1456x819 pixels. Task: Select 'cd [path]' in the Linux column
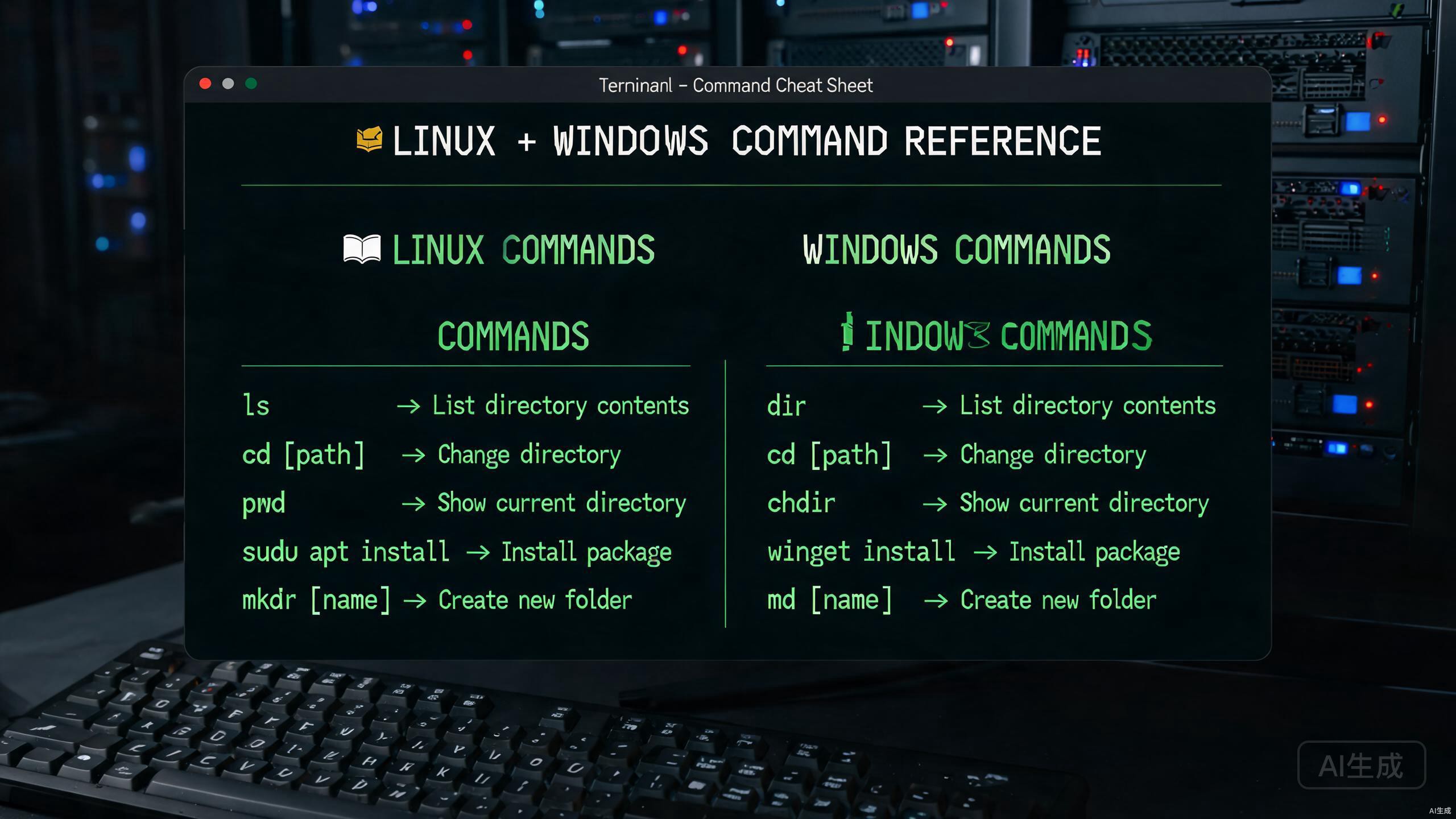point(303,455)
